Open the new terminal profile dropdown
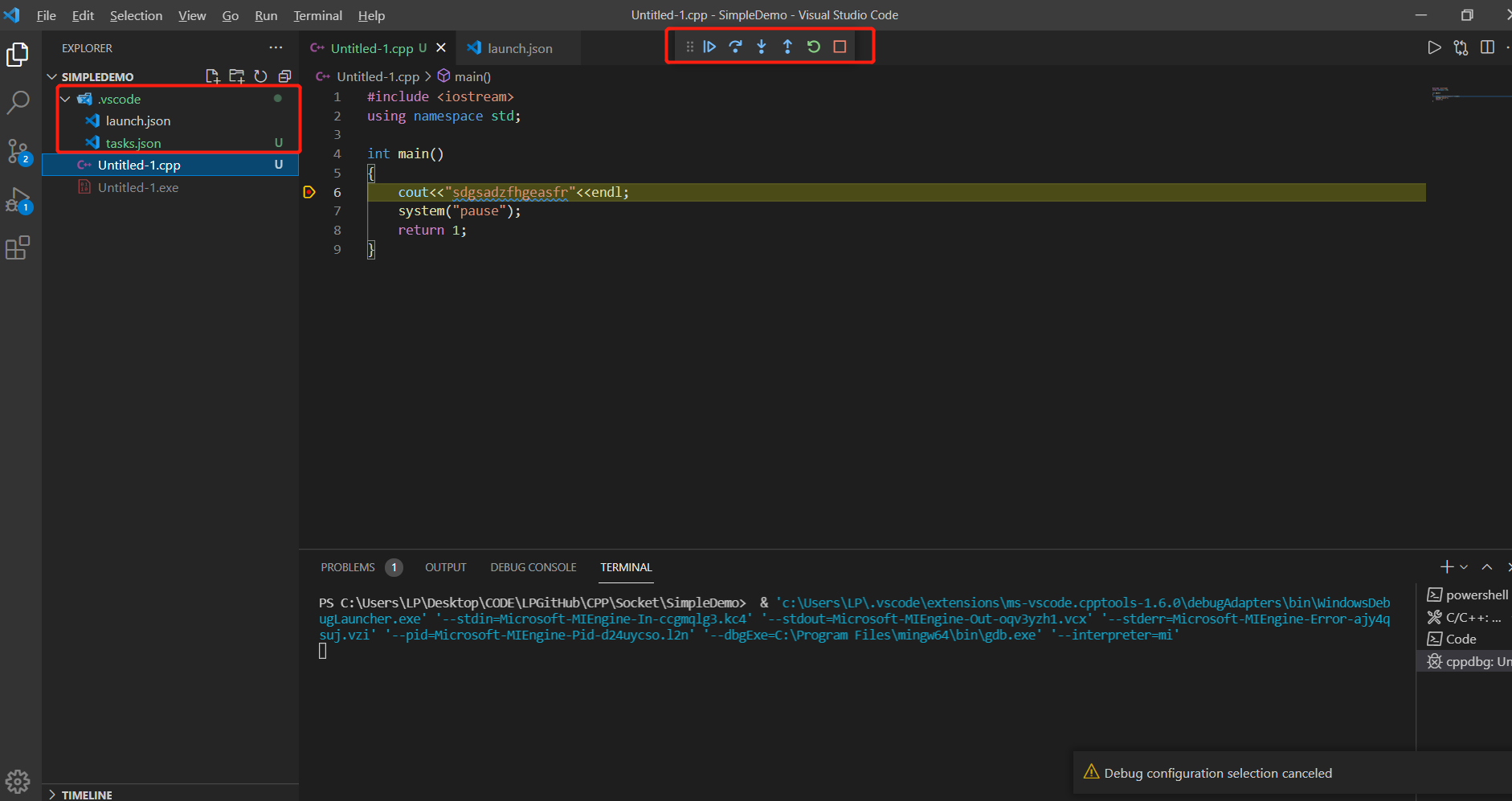Image resolution: width=1512 pixels, height=801 pixels. [x=1464, y=567]
